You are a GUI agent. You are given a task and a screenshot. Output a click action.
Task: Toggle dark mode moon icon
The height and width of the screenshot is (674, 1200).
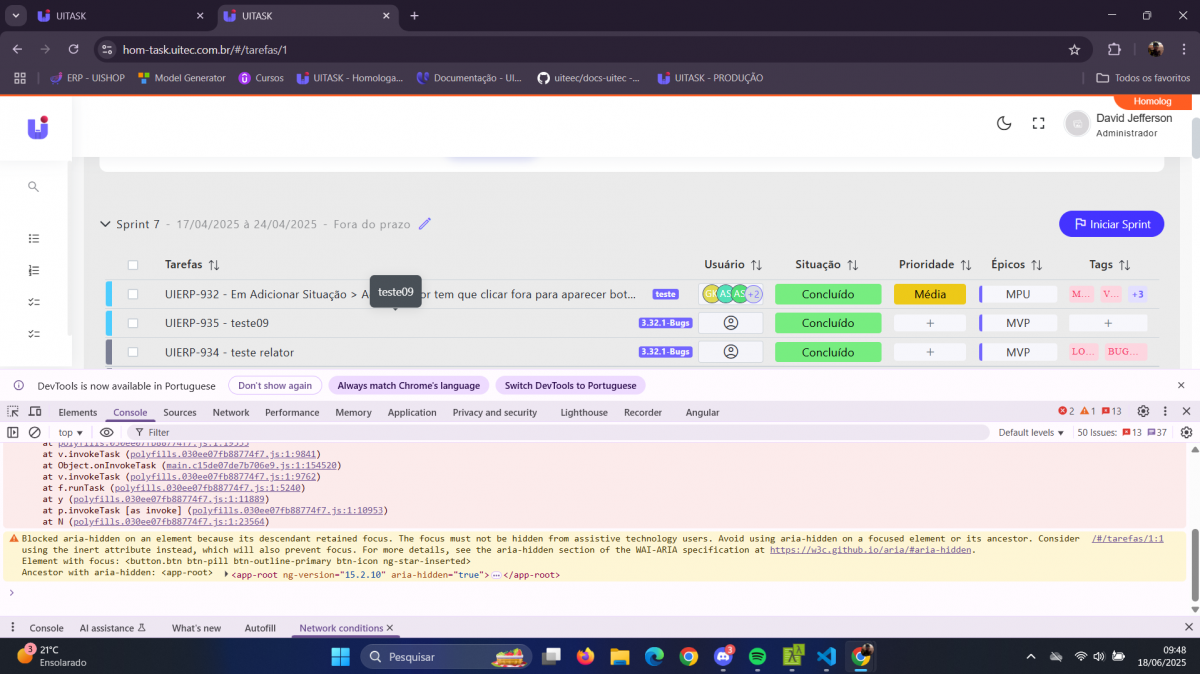[x=1004, y=123]
